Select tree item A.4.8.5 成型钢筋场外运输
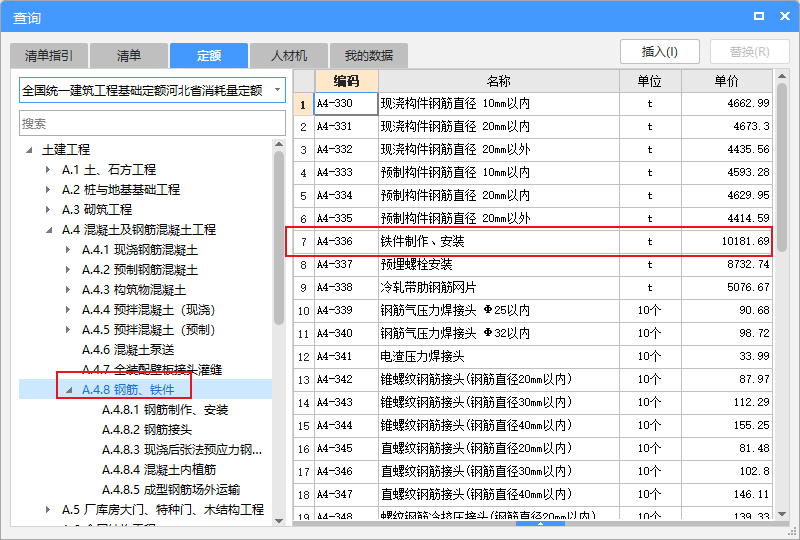Screen dimensions: 800x540 pyautogui.click(x=171, y=489)
